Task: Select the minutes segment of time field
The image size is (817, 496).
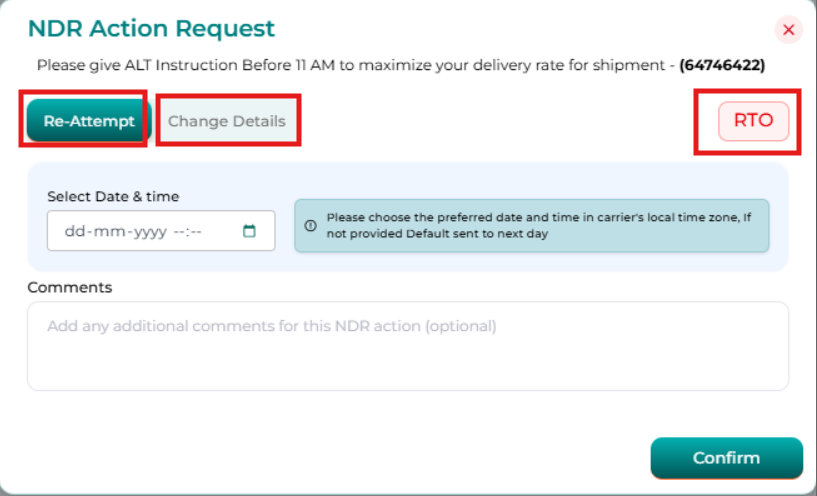Action: point(196,231)
